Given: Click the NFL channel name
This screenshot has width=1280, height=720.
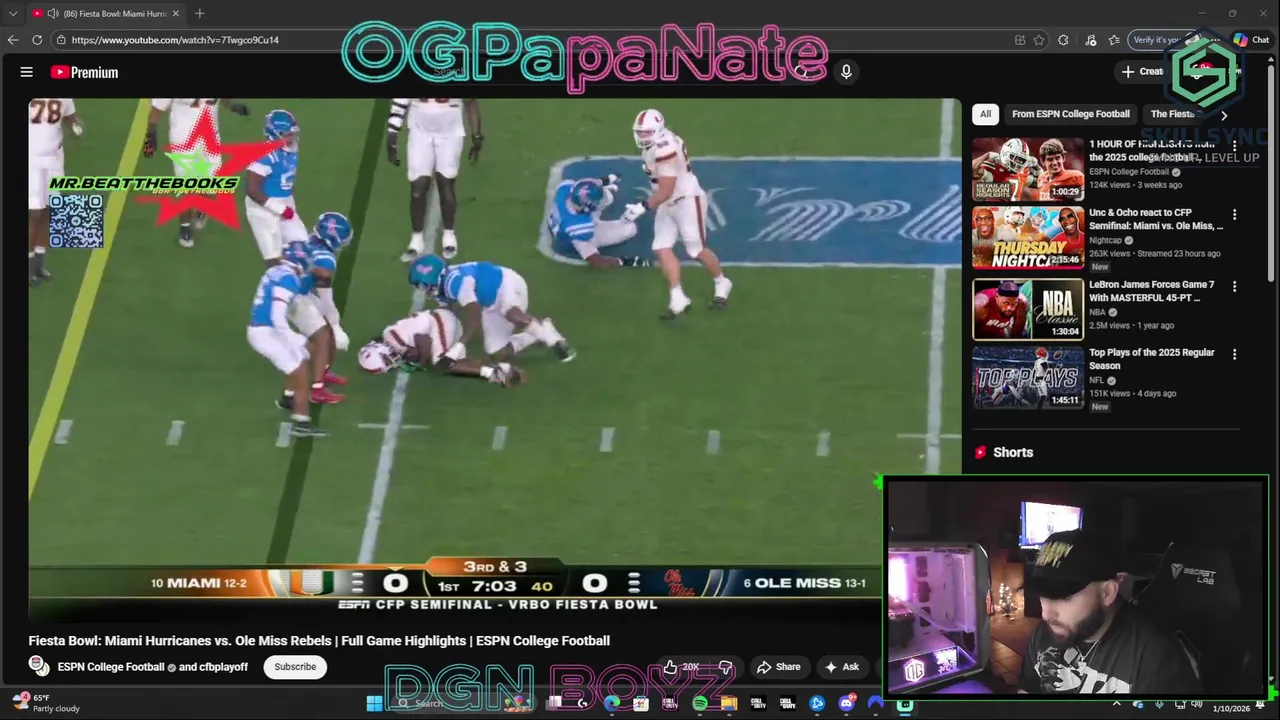Looking at the screenshot, I should point(1097,380).
